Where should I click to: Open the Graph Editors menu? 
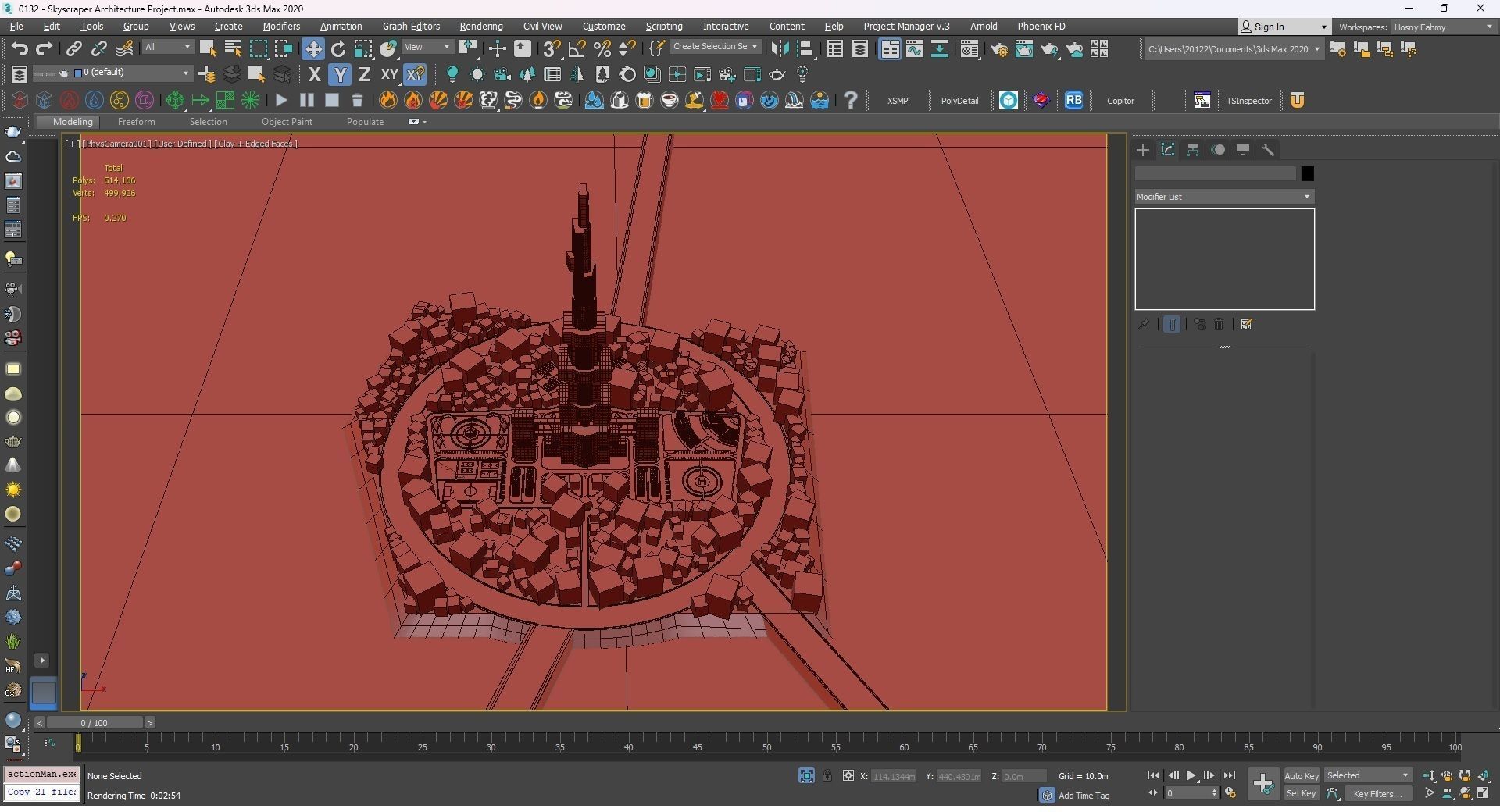411,27
